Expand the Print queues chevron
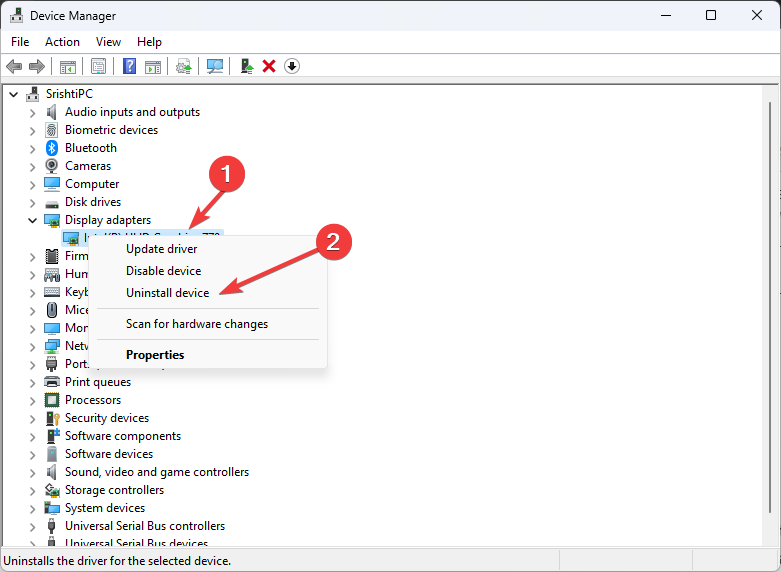The image size is (781, 572). 32,383
